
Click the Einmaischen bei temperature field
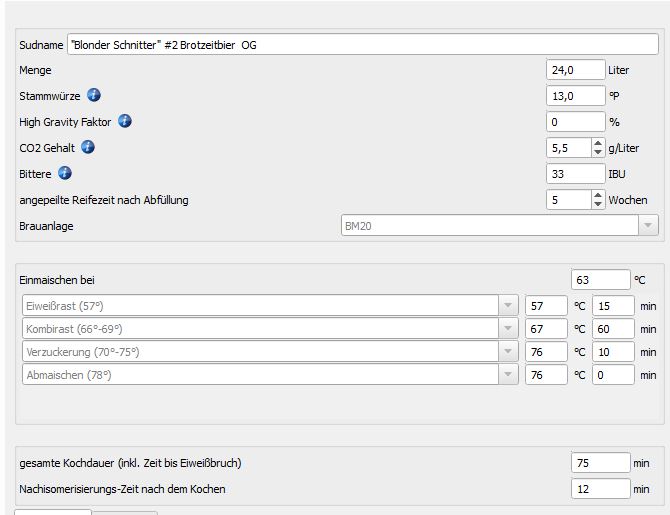coord(600,280)
